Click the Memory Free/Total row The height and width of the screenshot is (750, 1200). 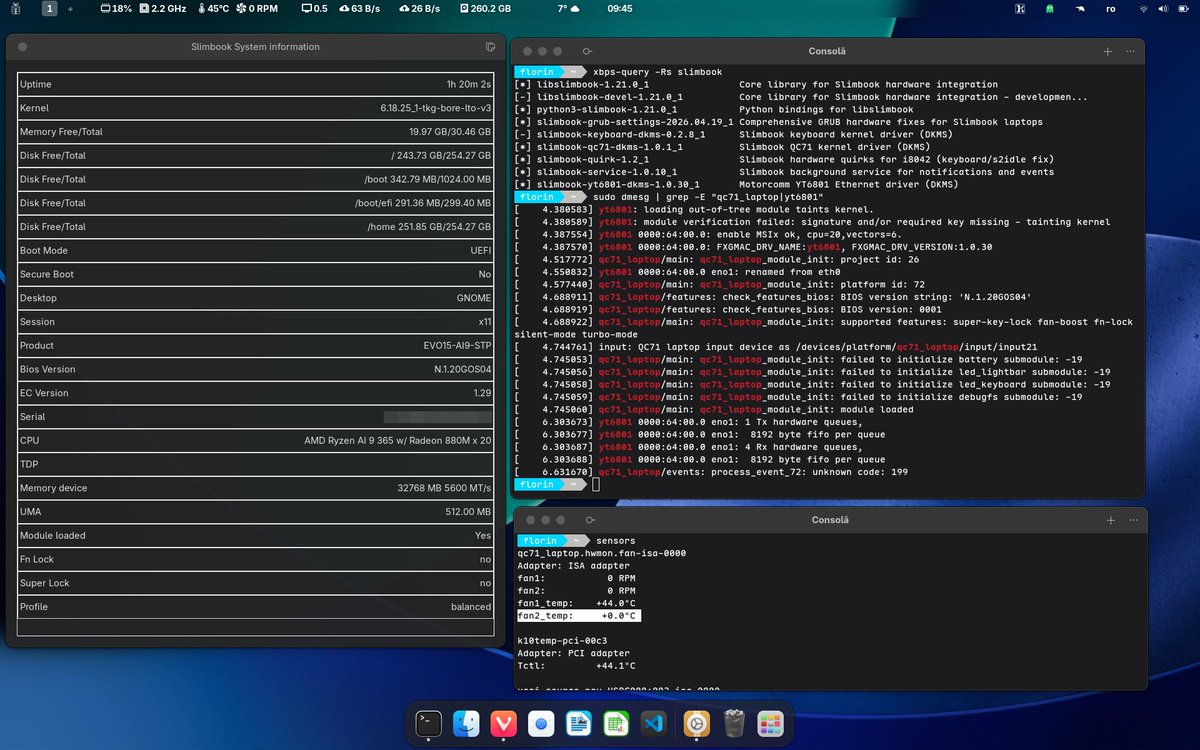click(x=255, y=132)
